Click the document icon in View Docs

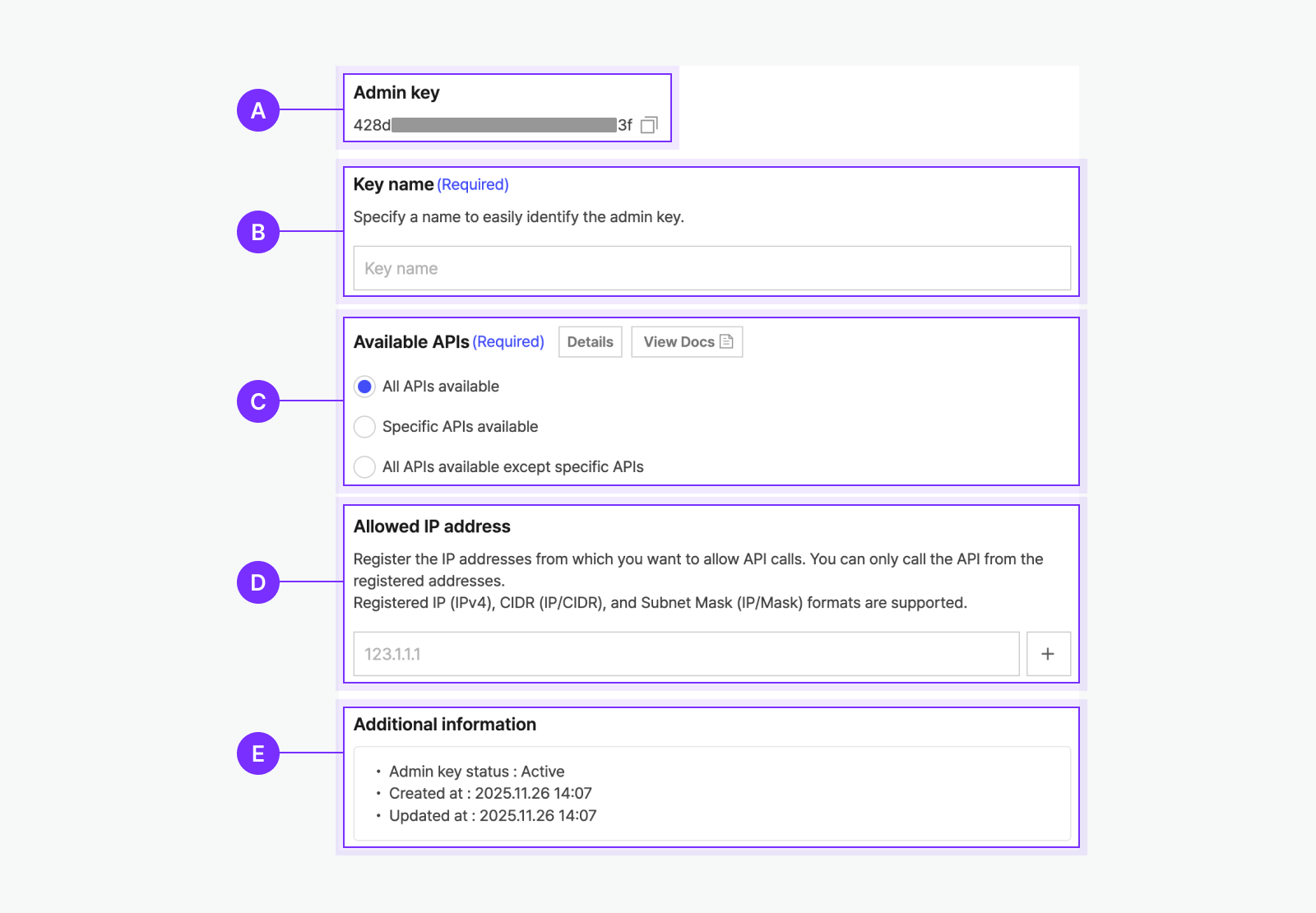tap(726, 341)
